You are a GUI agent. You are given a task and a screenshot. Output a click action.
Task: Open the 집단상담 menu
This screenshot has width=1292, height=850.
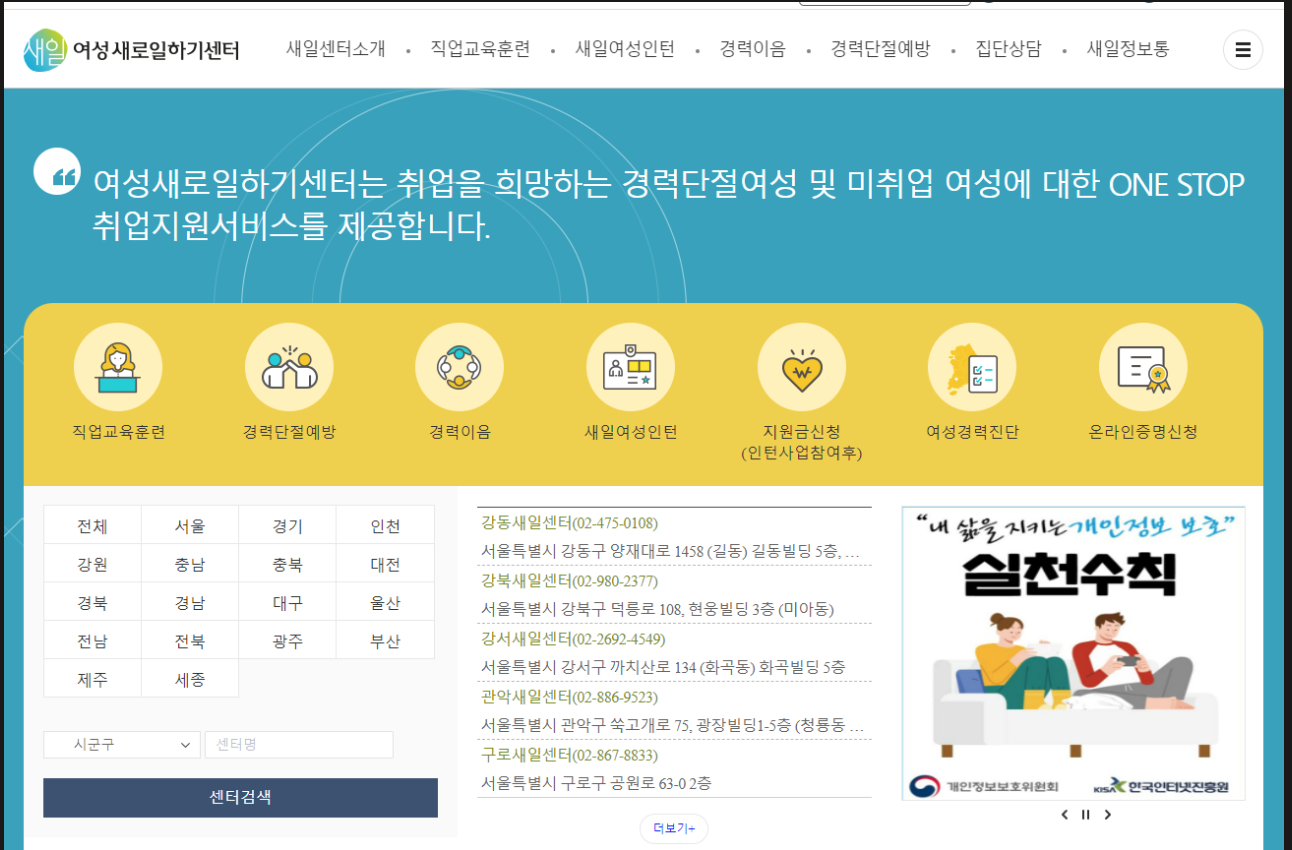pos(1008,49)
